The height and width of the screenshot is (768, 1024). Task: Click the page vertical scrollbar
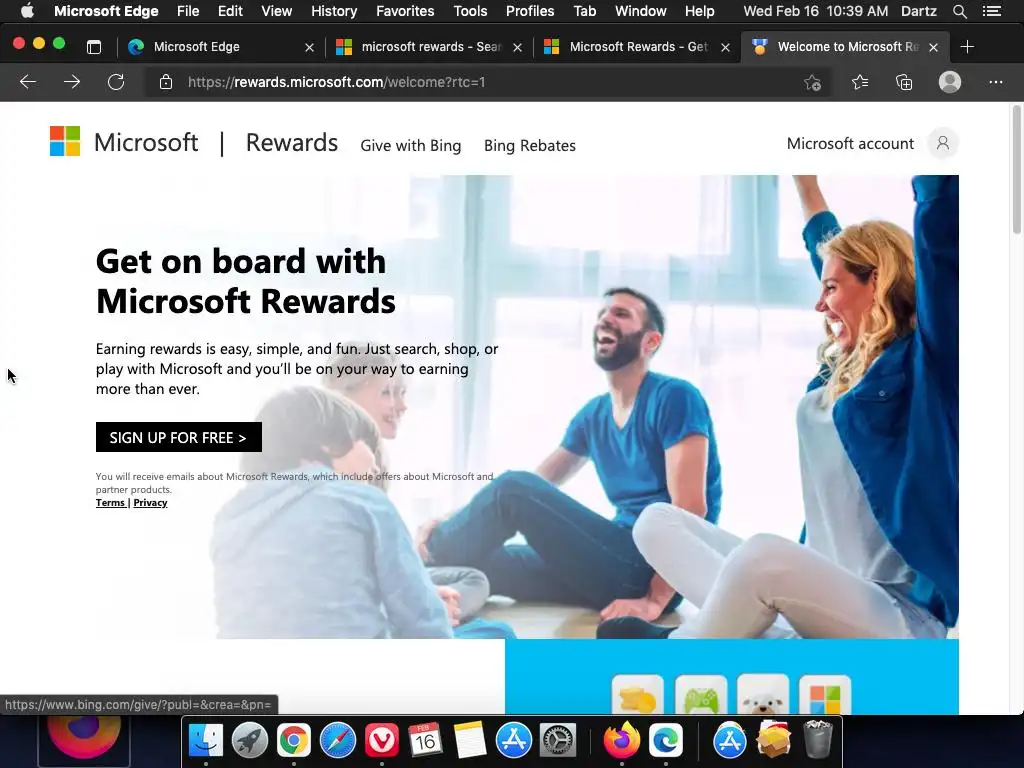pyautogui.click(x=1017, y=168)
